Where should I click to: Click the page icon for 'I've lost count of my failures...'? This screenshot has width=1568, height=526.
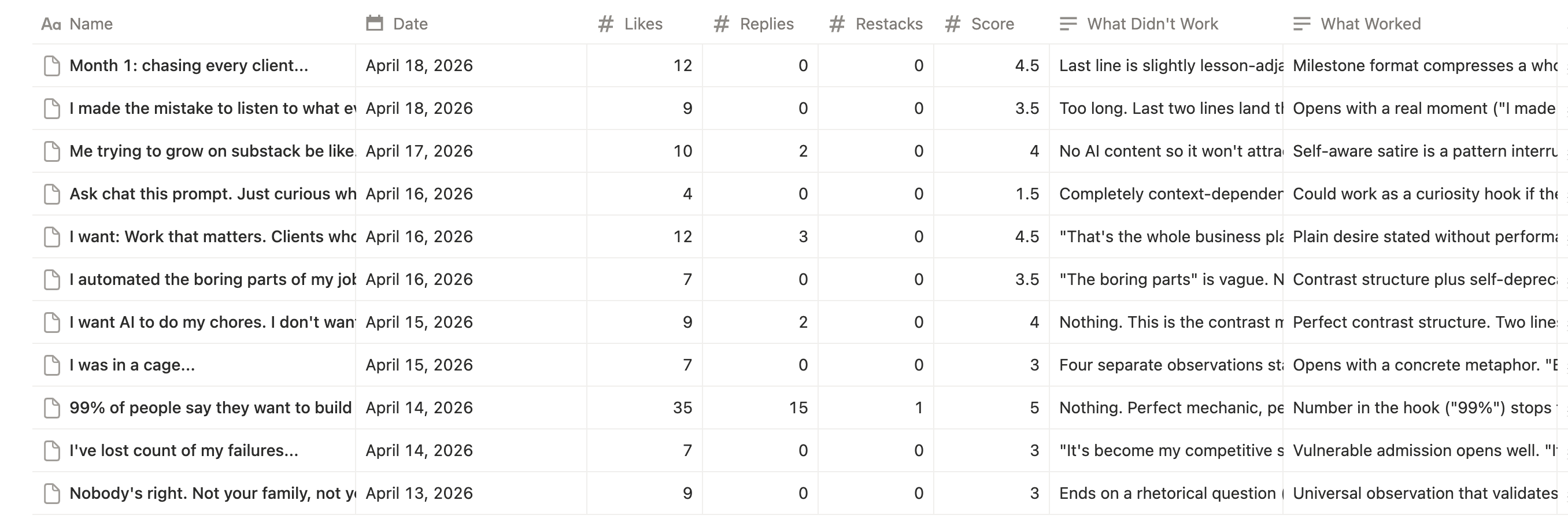click(53, 450)
